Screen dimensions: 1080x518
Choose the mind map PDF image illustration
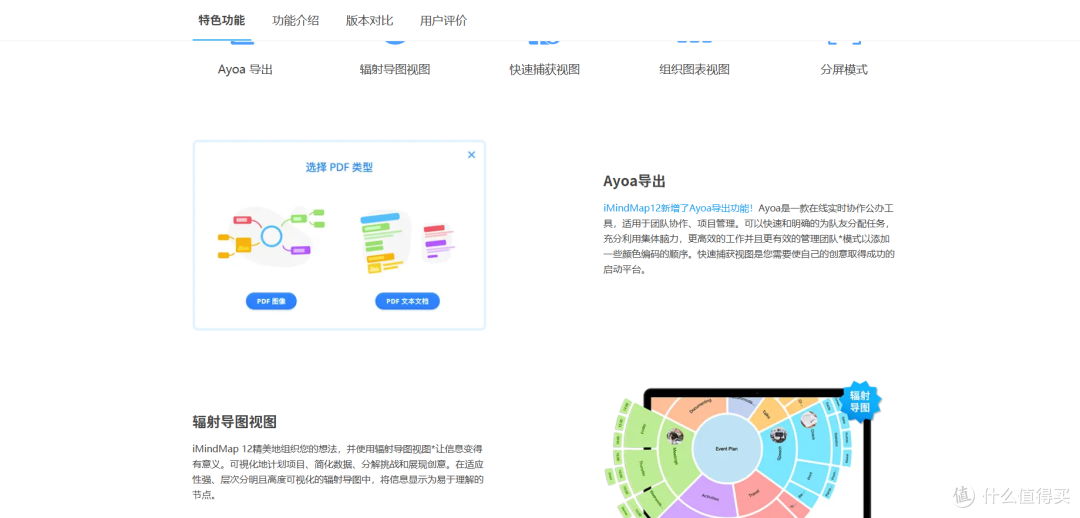click(x=271, y=238)
